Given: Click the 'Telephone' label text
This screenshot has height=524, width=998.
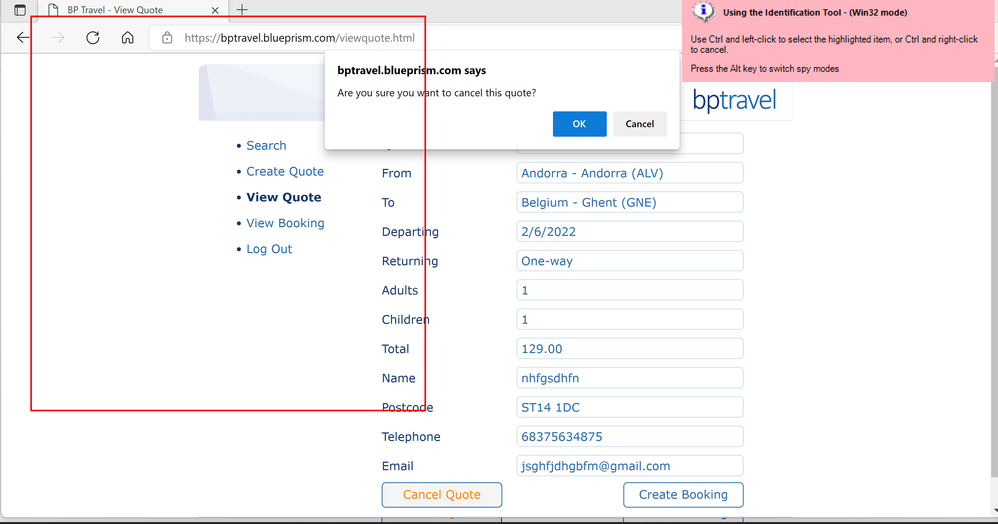Looking at the screenshot, I should (x=411, y=437).
